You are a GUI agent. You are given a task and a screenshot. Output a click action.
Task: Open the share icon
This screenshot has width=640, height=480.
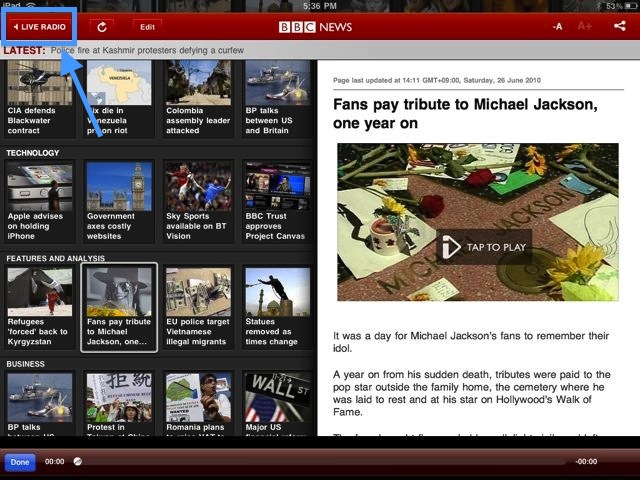pos(620,26)
